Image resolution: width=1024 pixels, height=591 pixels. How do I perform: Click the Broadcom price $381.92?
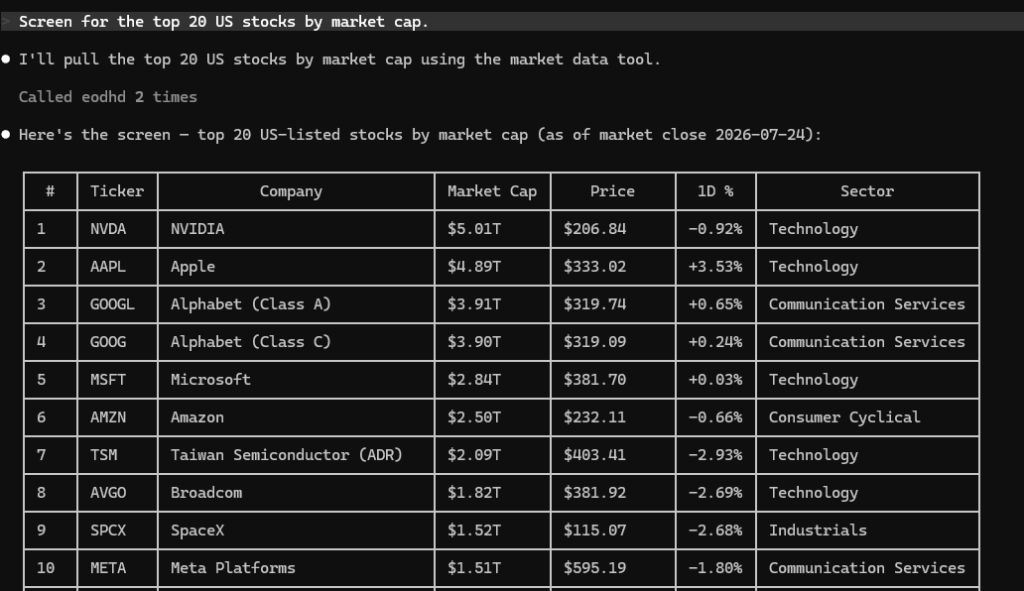594,492
